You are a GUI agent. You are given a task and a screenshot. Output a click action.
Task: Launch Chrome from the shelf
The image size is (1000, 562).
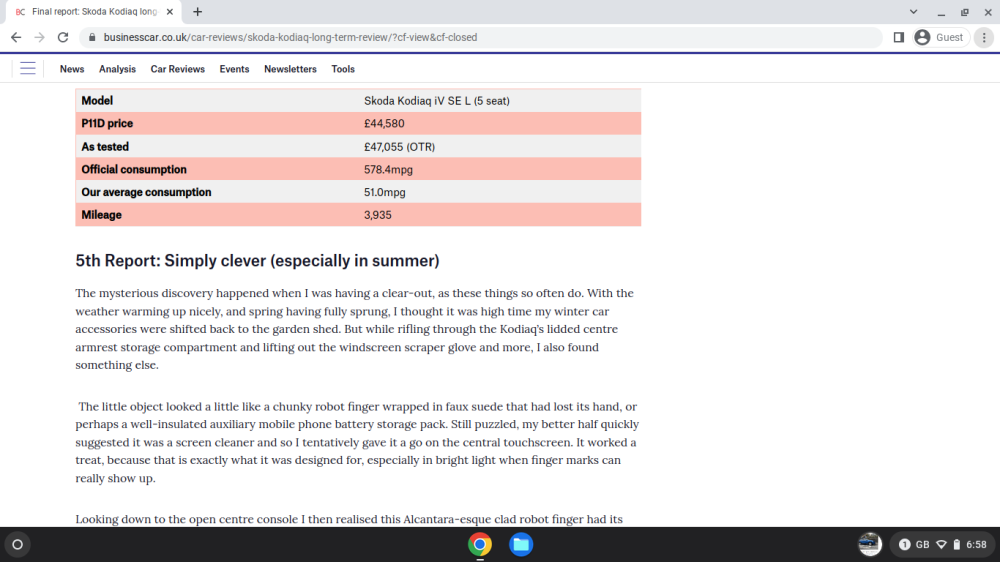pyautogui.click(x=480, y=545)
